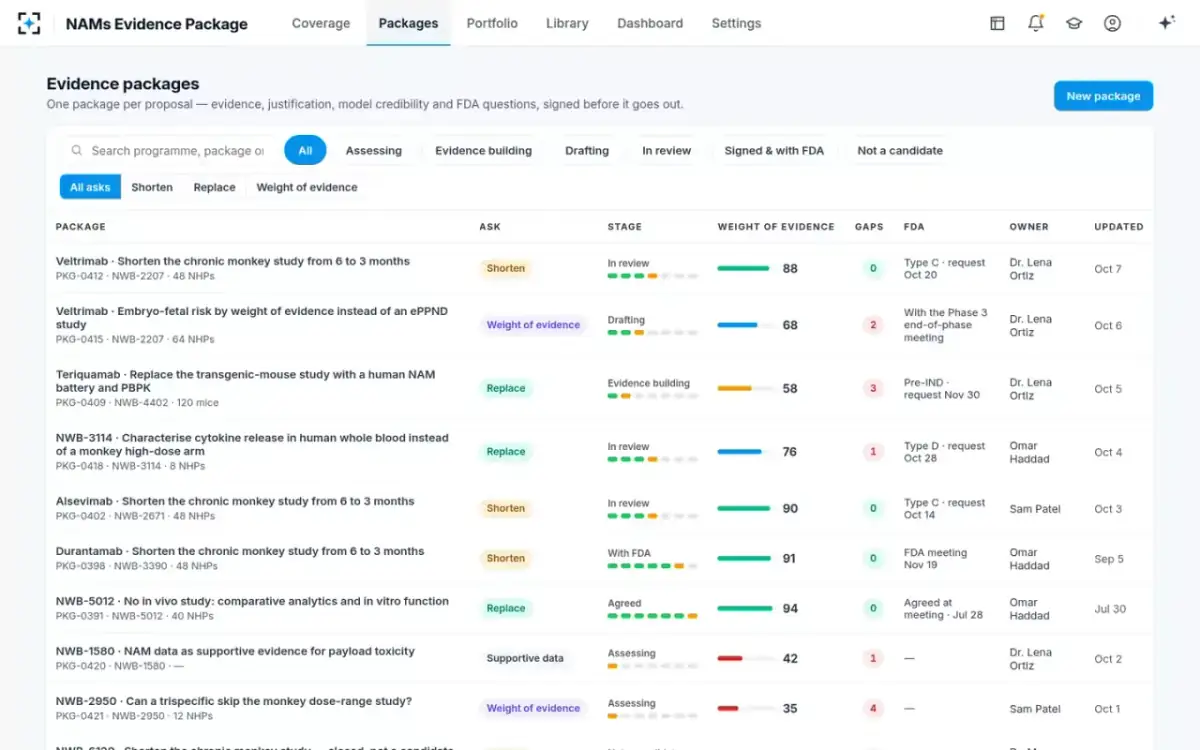The image size is (1200, 750).
Task: Go to the Library tab
Action: click(x=567, y=23)
